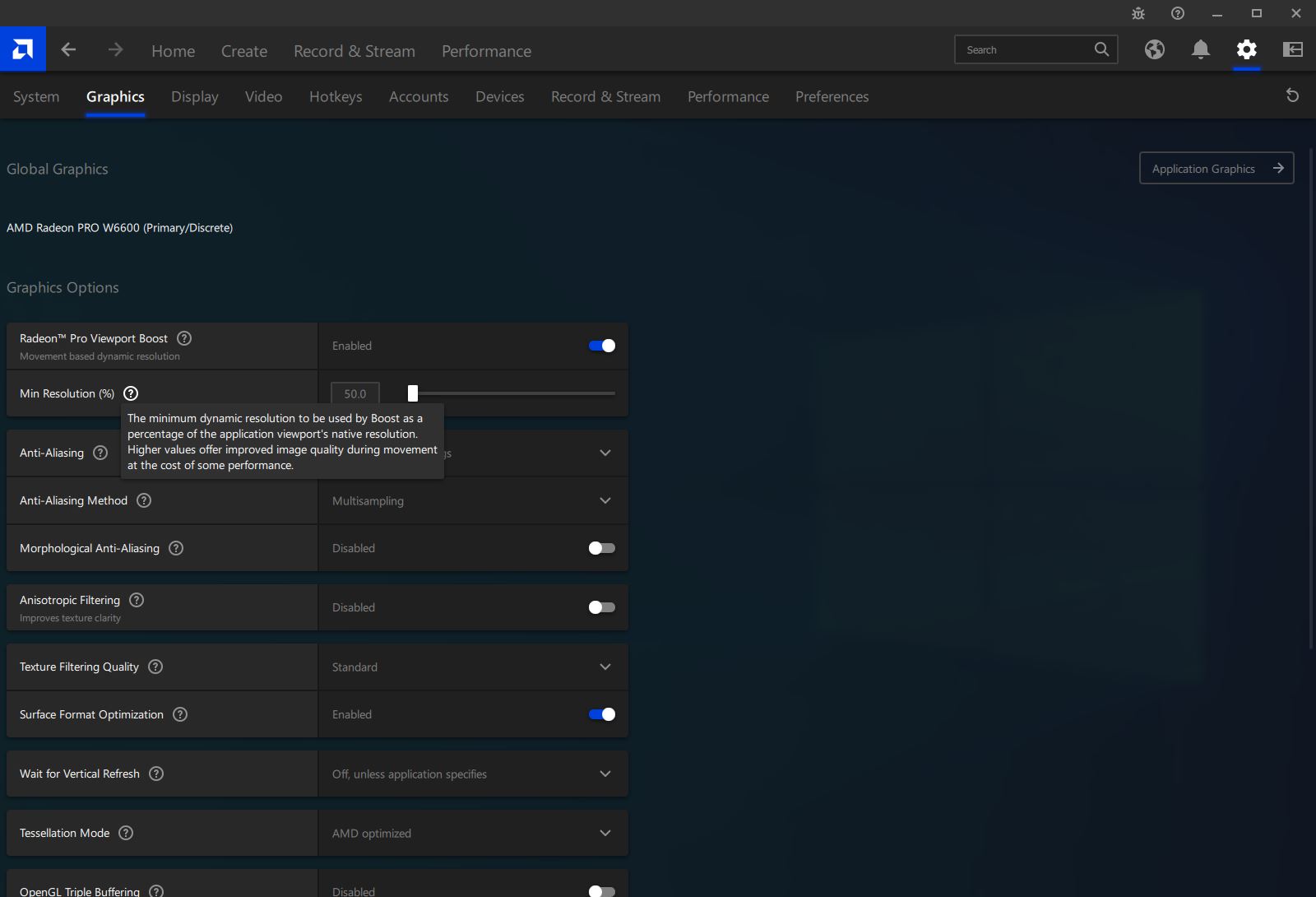Open Performance in top navigation
Viewport: 1316px width, 897px height.
(487, 51)
